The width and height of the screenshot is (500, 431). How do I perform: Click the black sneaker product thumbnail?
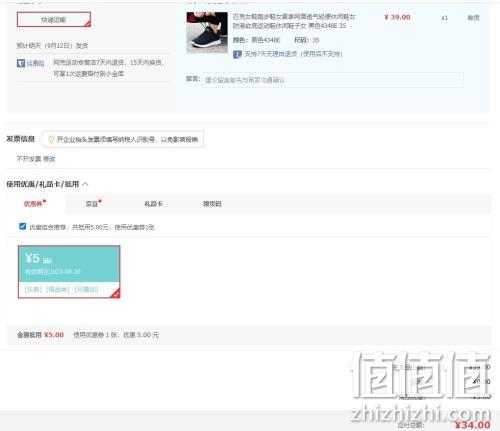(x=207, y=33)
